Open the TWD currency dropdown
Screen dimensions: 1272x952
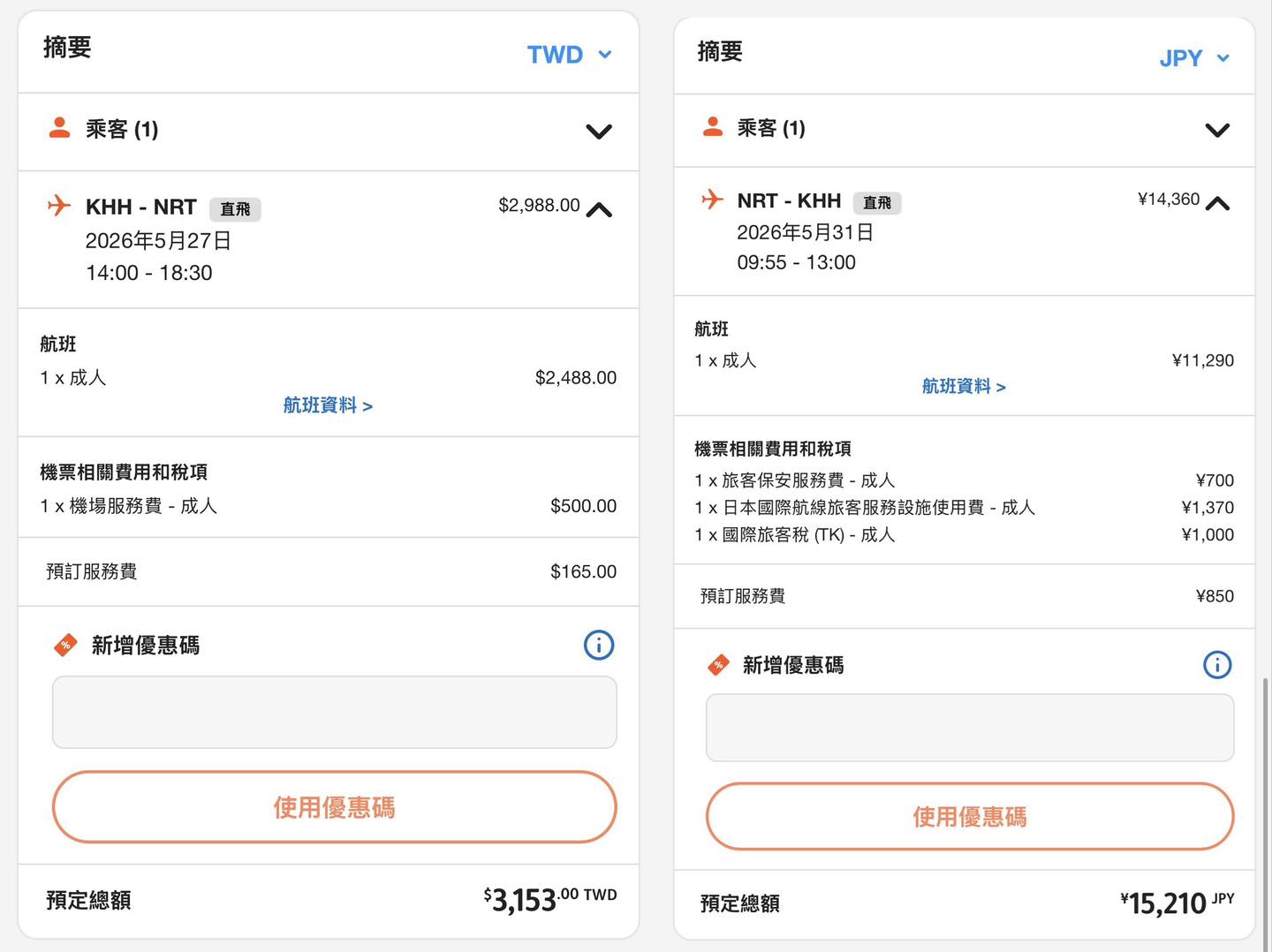click(569, 55)
